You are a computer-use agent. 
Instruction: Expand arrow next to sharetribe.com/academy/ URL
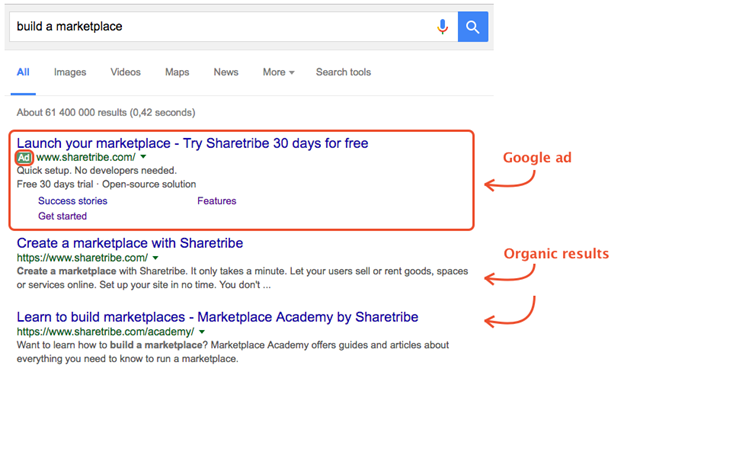tap(202, 332)
